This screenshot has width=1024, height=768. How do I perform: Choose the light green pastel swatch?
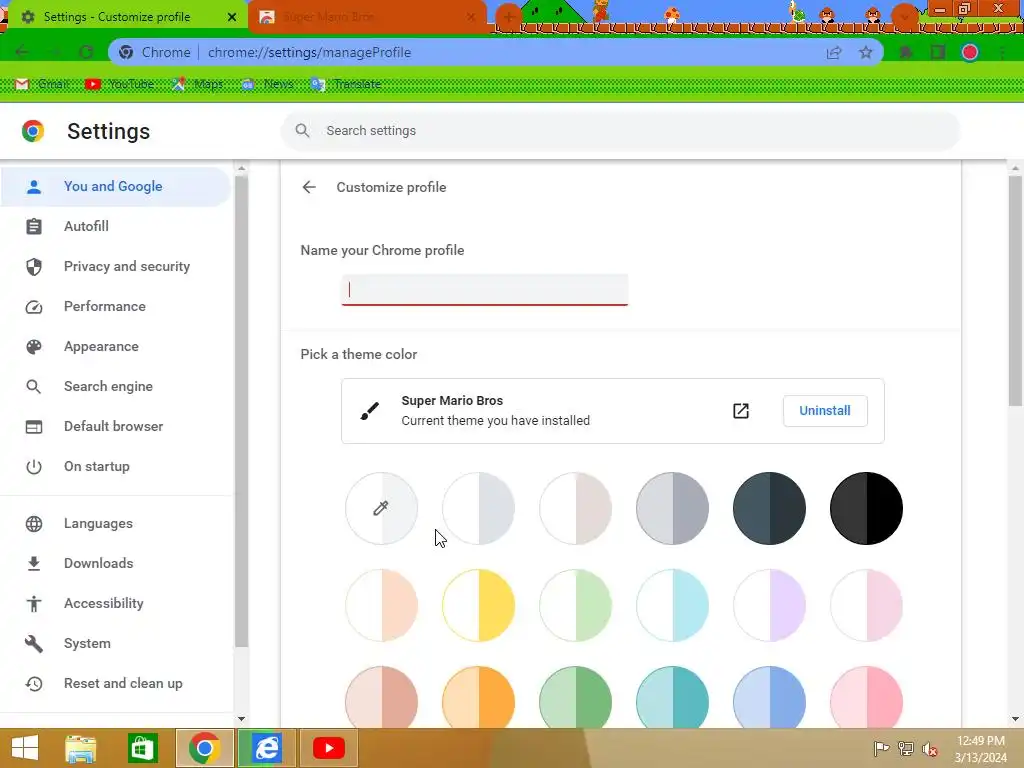pos(575,605)
